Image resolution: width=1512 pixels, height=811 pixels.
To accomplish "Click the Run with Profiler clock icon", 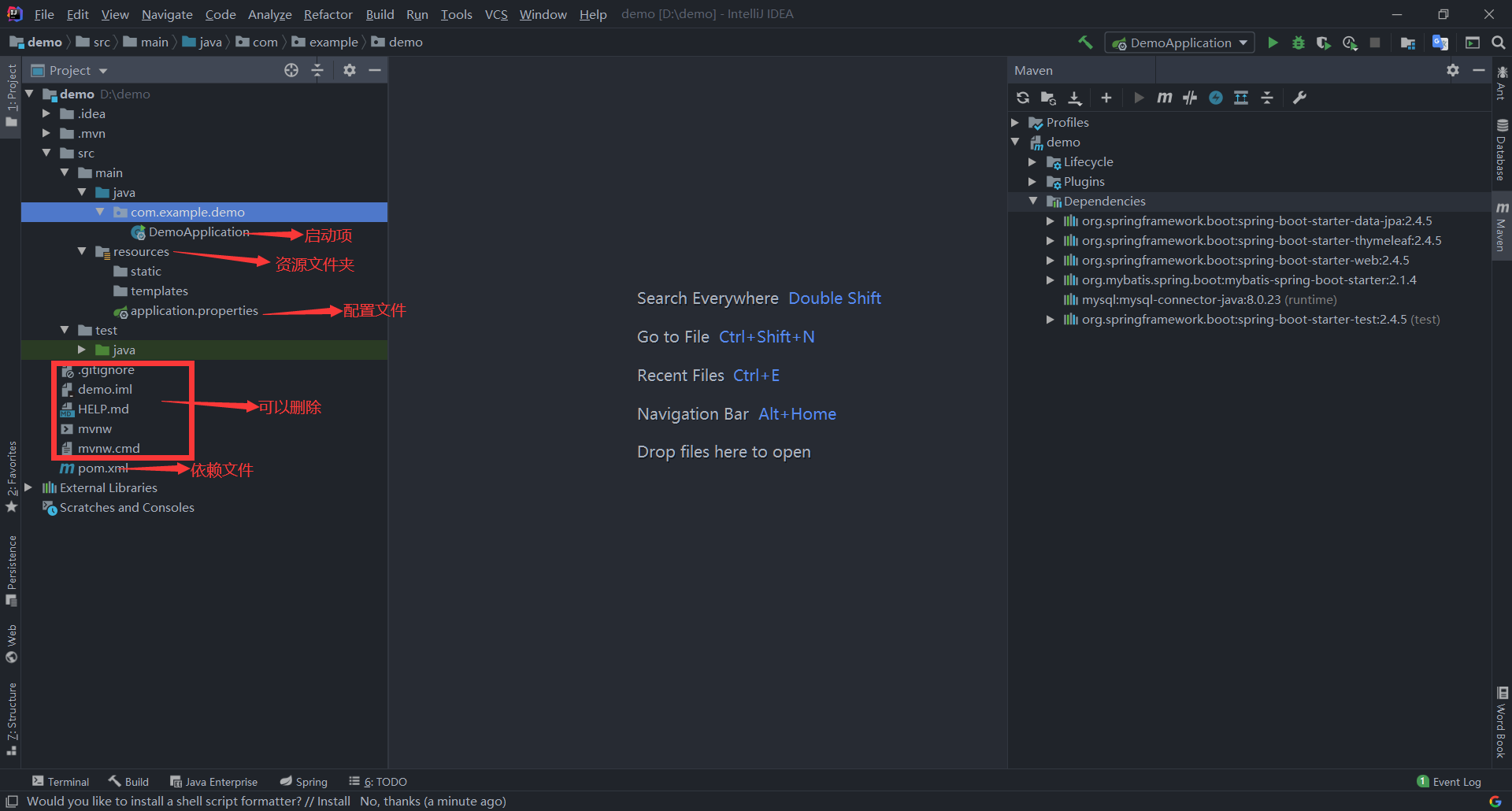I will point(1350,43).
